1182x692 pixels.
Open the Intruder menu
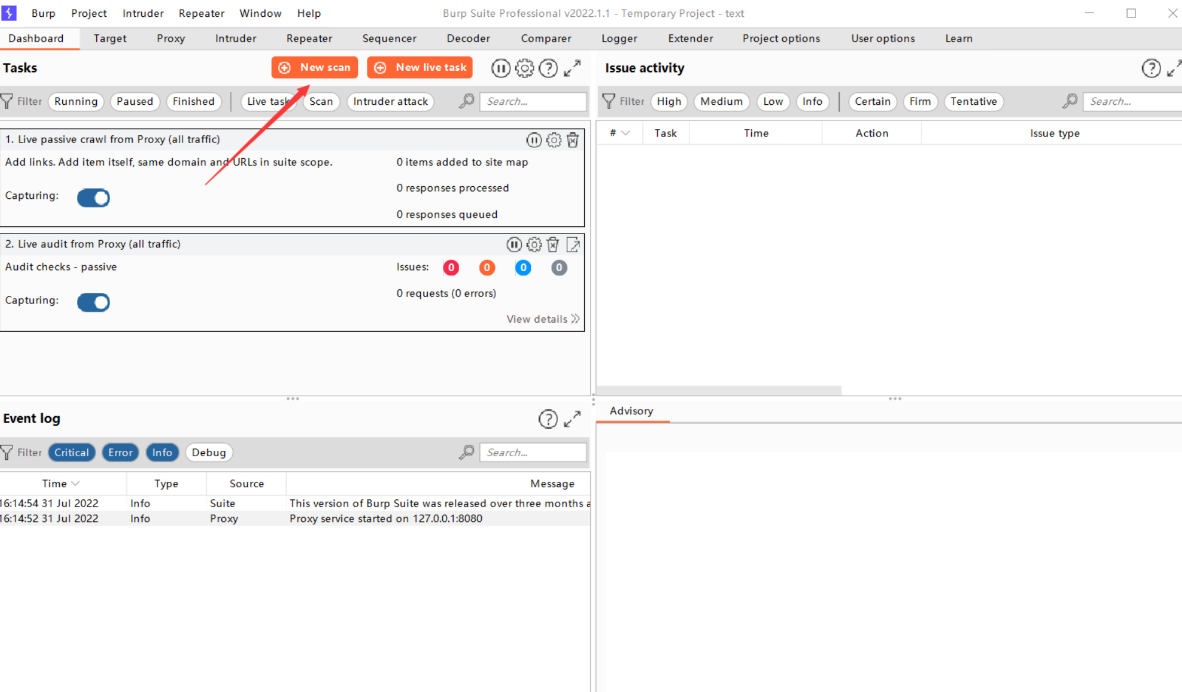pos(143,13)
